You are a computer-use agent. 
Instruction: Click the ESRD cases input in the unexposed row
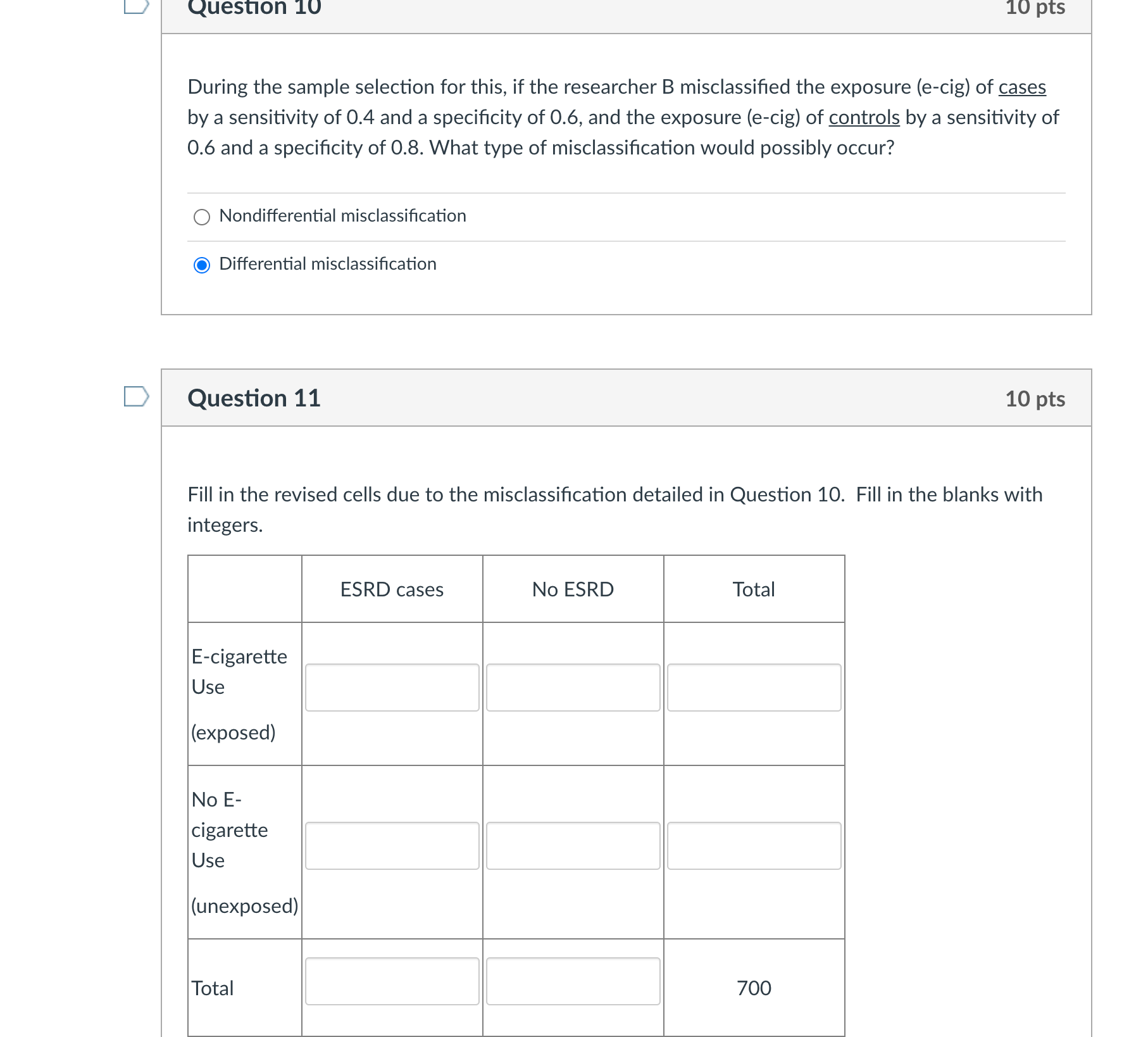pyautogui.click(x=391, y=846)
